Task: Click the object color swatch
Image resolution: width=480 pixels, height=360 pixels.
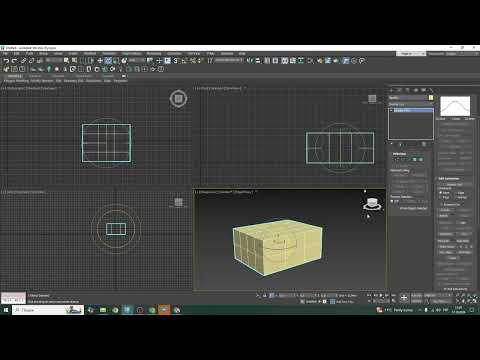Action: pos(431,98)
